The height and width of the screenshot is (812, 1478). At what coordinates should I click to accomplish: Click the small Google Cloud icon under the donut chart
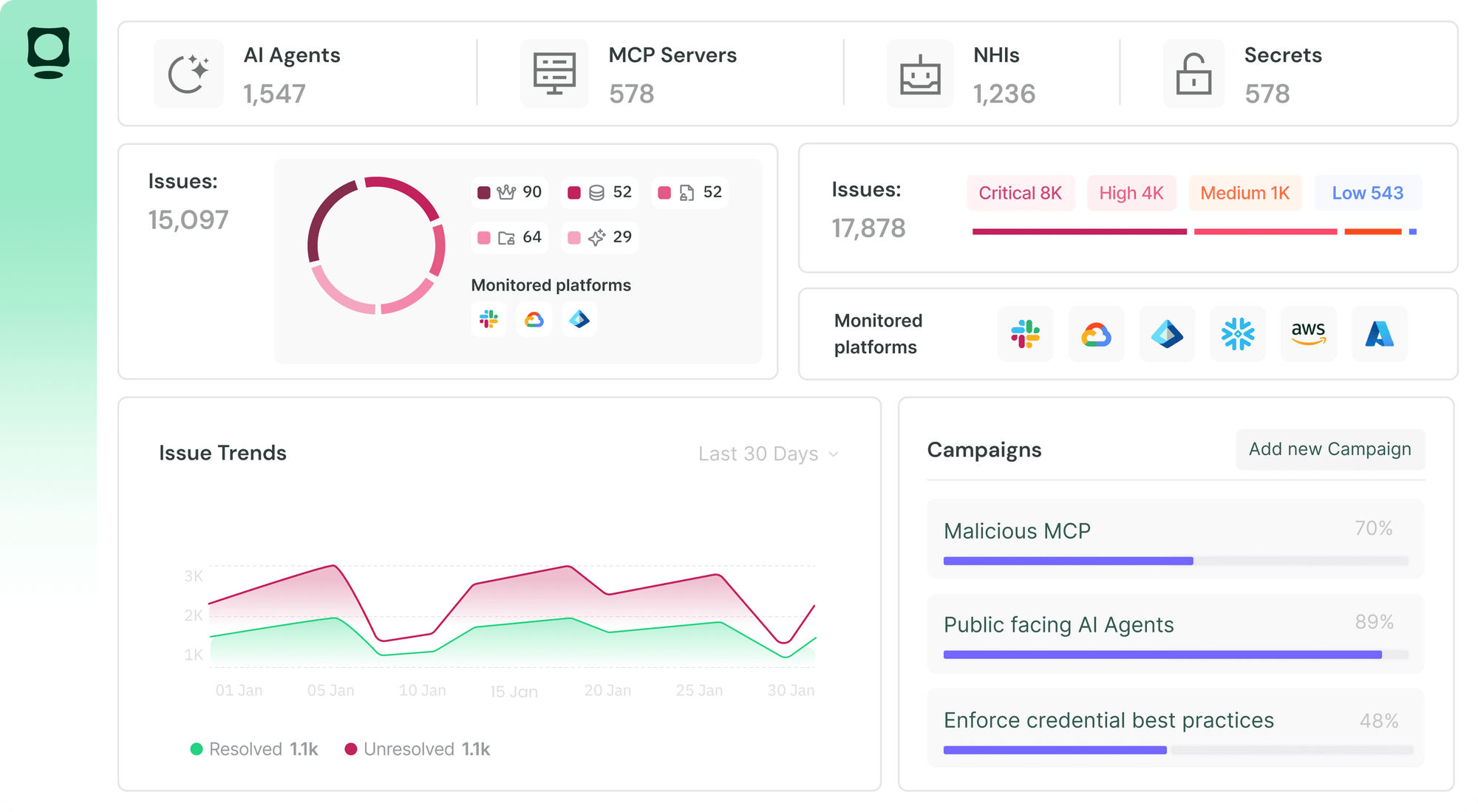click(x=534, y=319)
